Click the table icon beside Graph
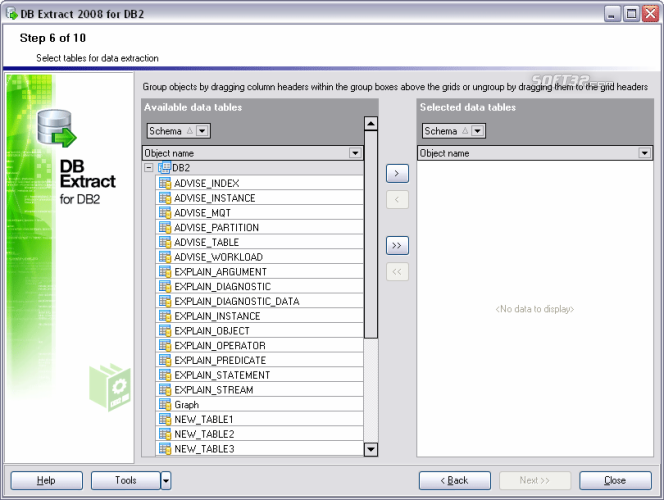 coord(165,404)
